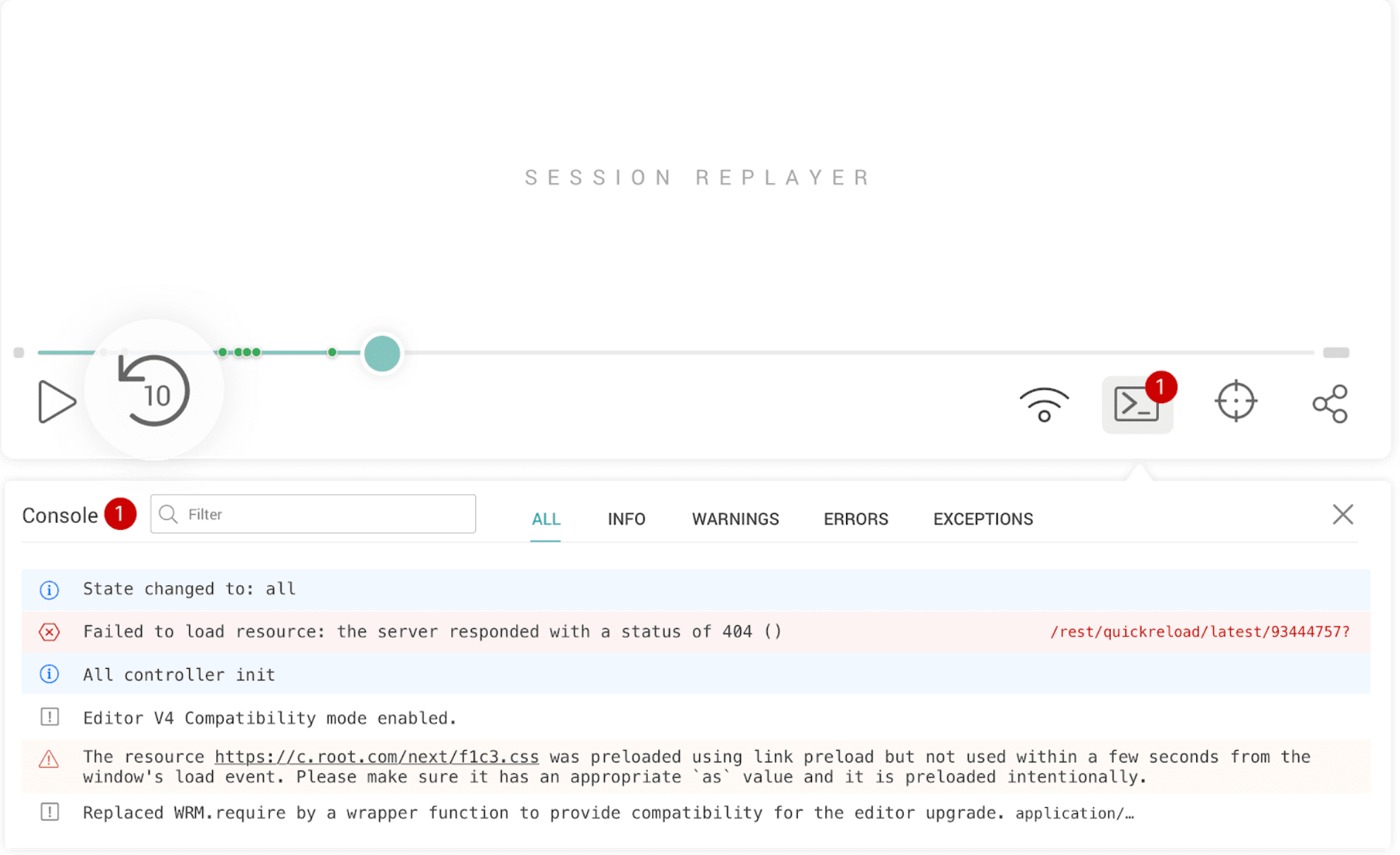The height and width of the screenshot is (855, 1400).
Task: Toggle the console terminal icon
Action: point(1136,405)
